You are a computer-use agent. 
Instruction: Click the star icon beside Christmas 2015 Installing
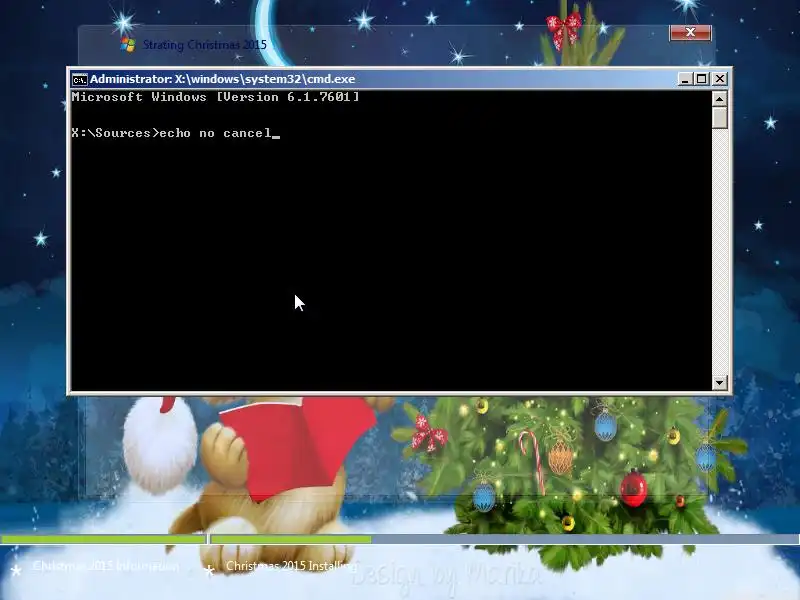pos(209,570)
